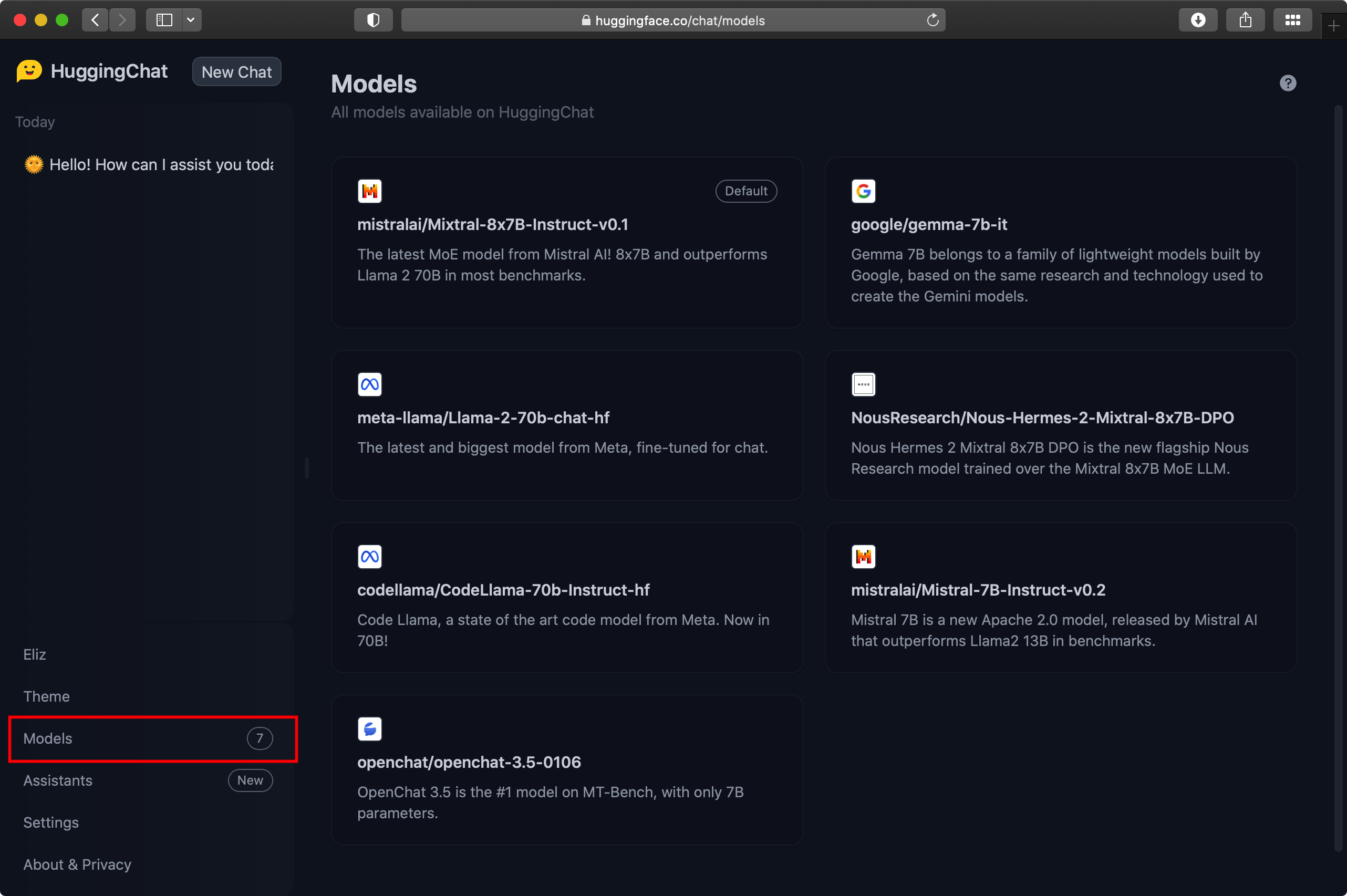
Task: Go back with Safari back arrow
Action: coord(95,20)
